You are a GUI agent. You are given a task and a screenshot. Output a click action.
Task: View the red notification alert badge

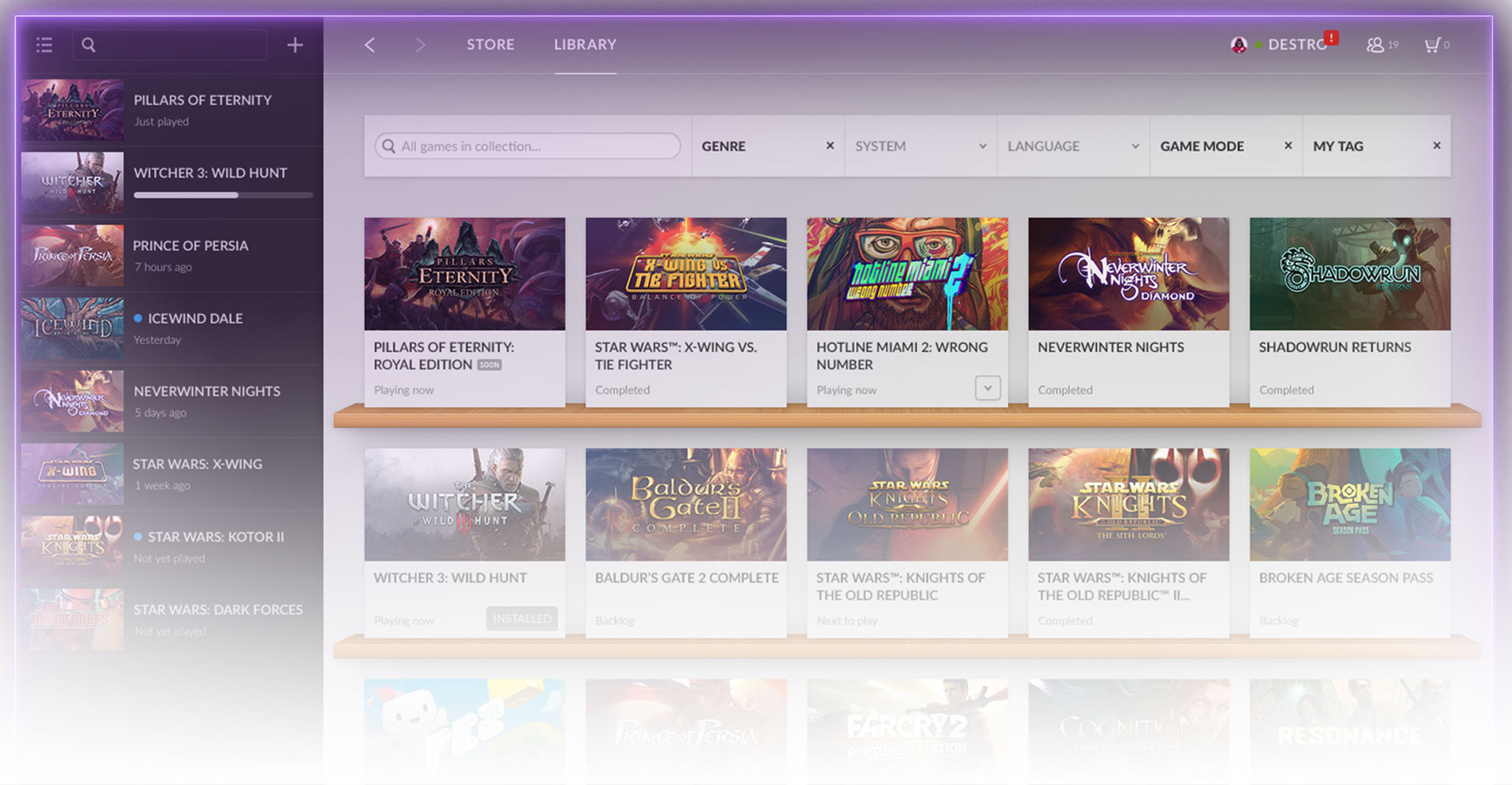1331,37
